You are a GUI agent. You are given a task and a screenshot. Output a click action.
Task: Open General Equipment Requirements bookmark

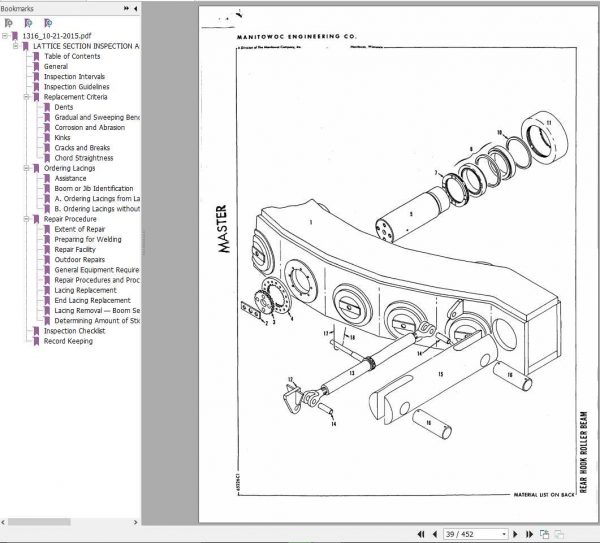[x=97, y=270]
